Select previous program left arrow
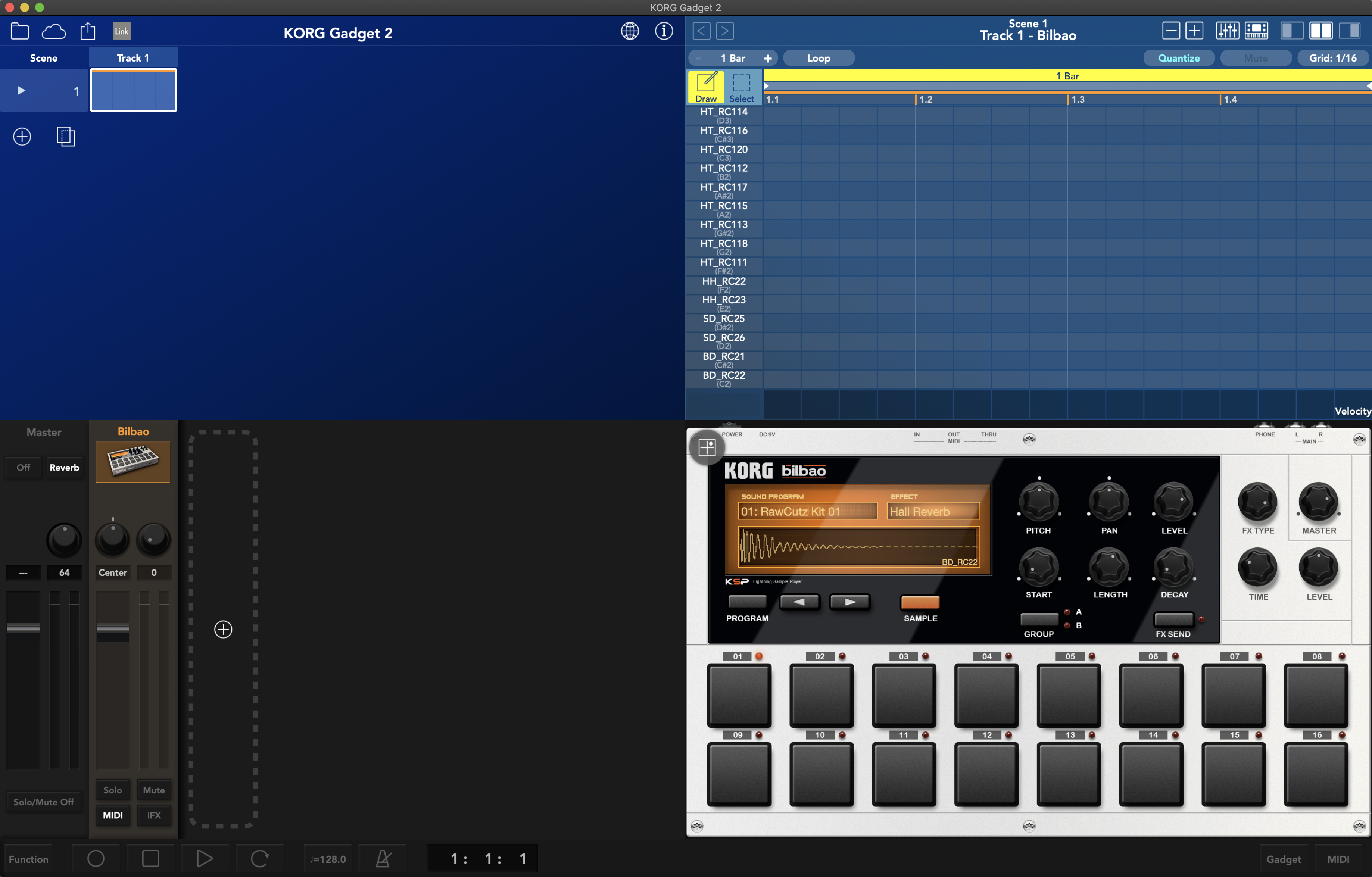Image resolution: width=1372 pixels, height=877 pixels. 799,602
